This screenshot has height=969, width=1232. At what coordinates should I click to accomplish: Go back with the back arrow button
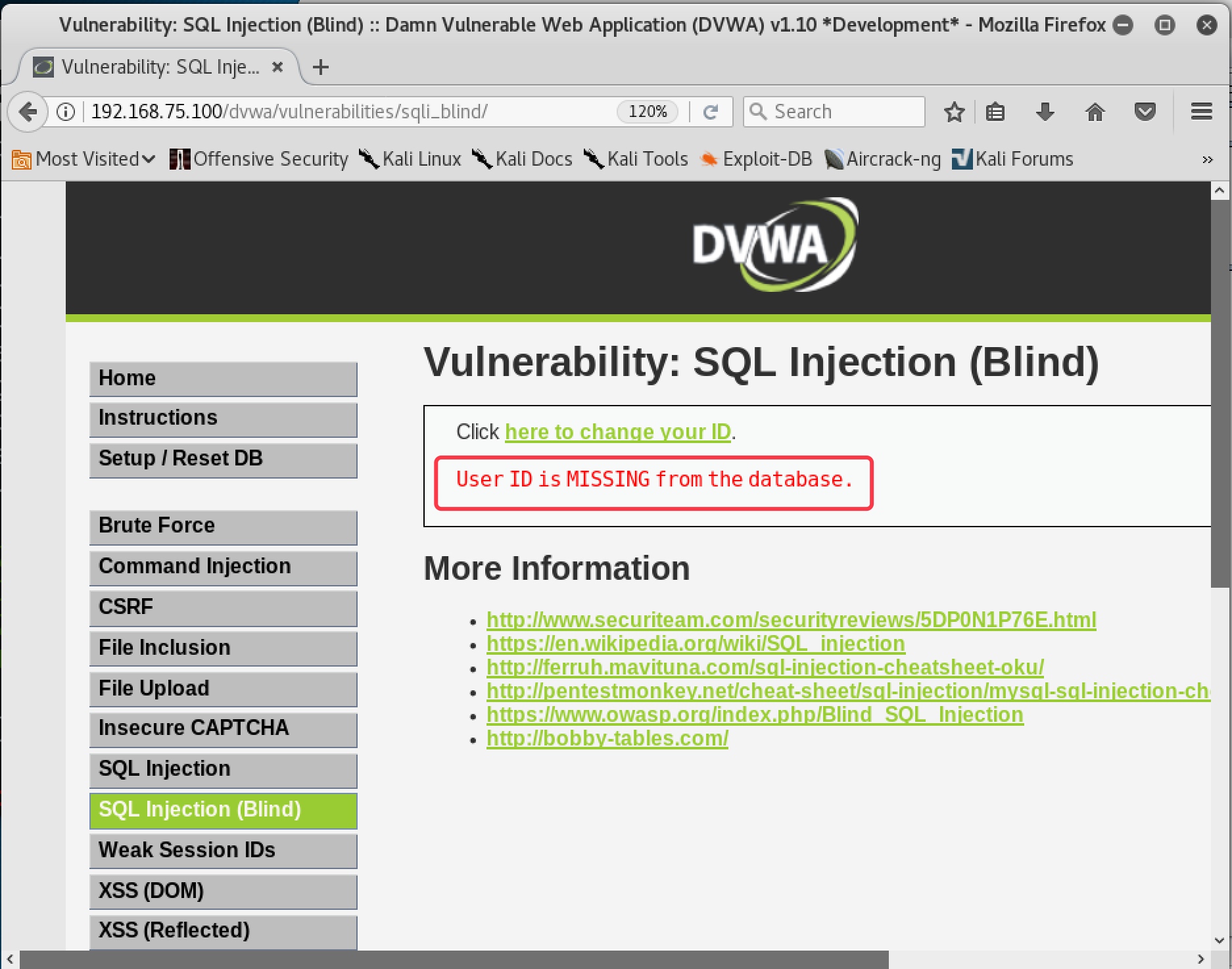[28, 112]
